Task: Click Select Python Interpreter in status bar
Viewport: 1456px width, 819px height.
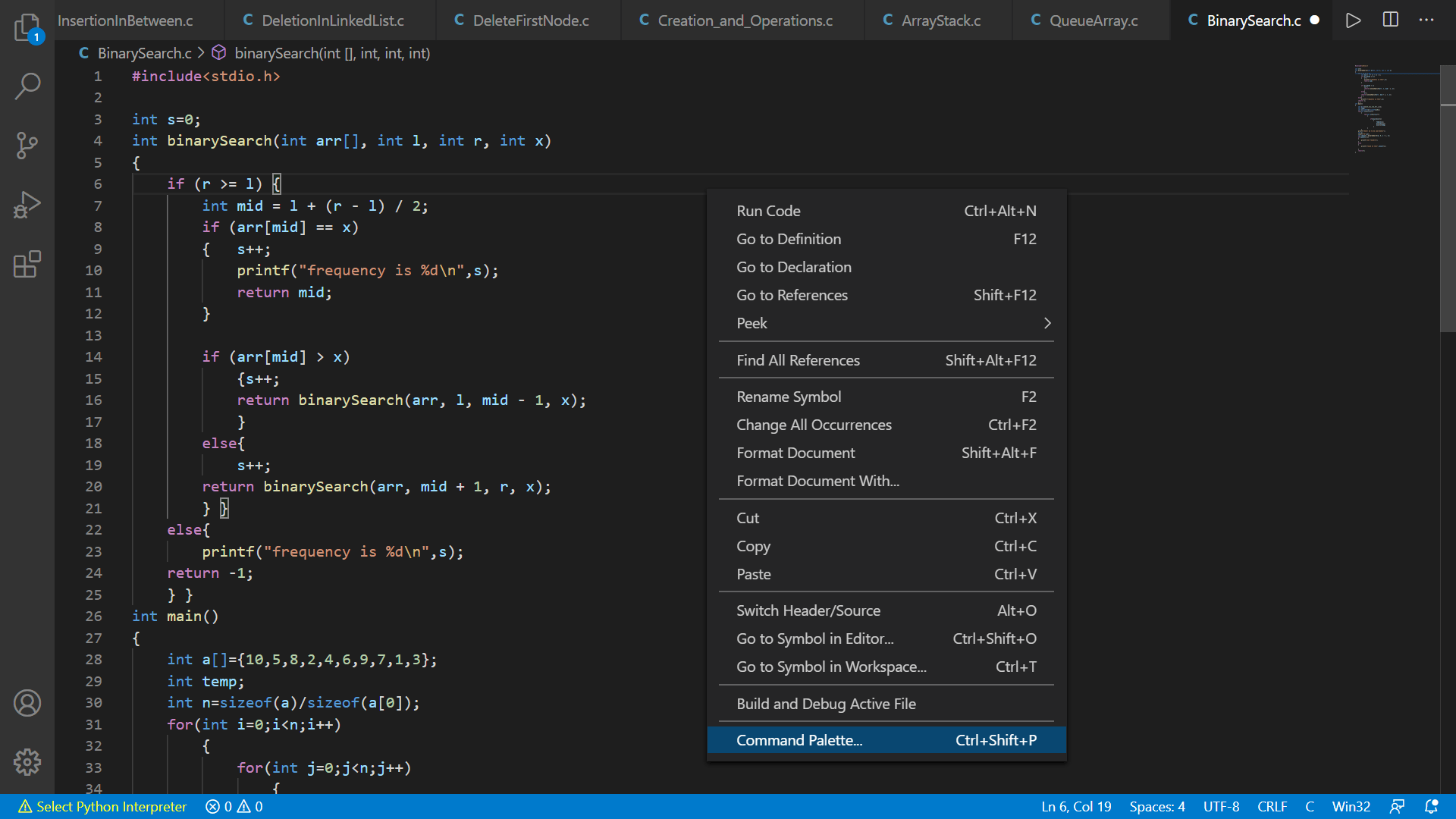Action: (102, 807)
